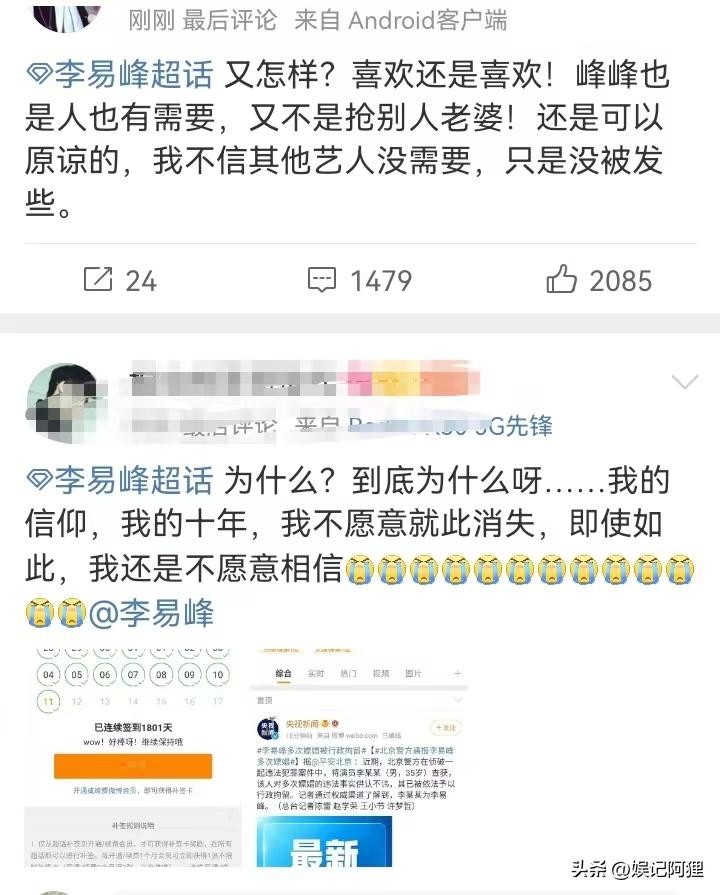Click the 央视新闻 avatar in the screenshot image
This screenshot has width=720, height=895.
(x=267, y=728)
